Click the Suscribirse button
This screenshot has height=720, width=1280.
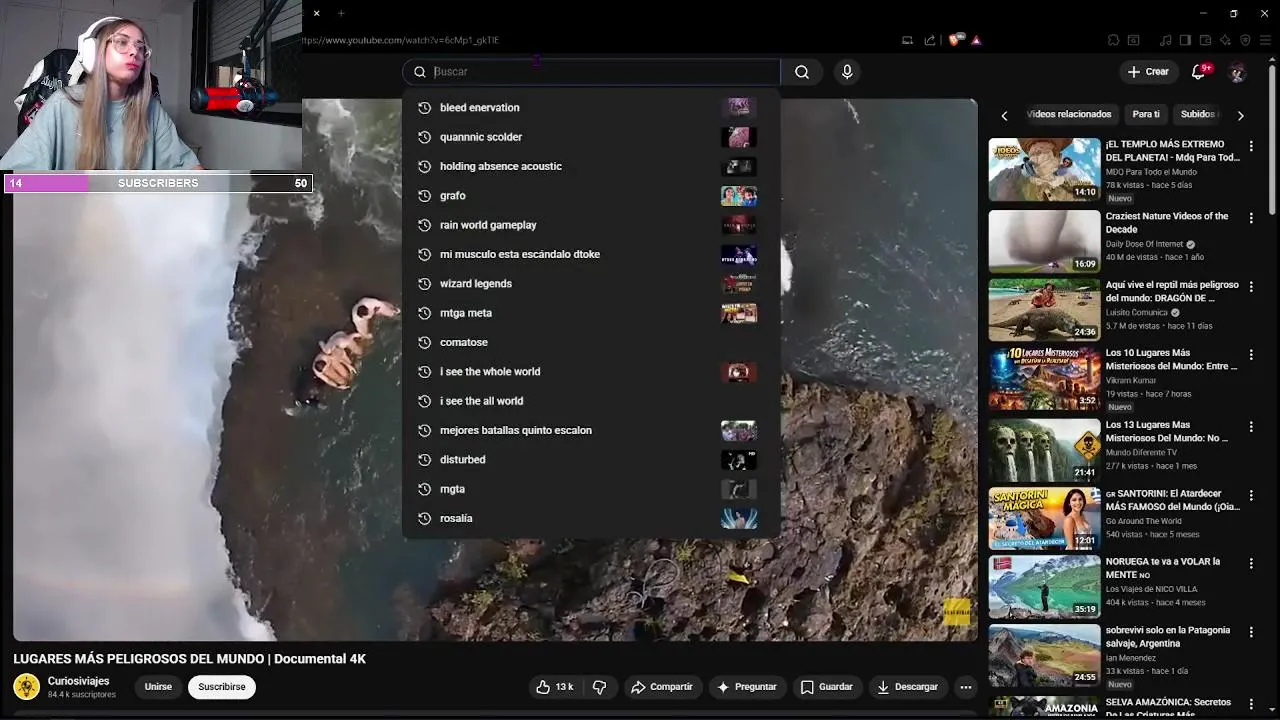pyautogui.click(x=222, y=687)
